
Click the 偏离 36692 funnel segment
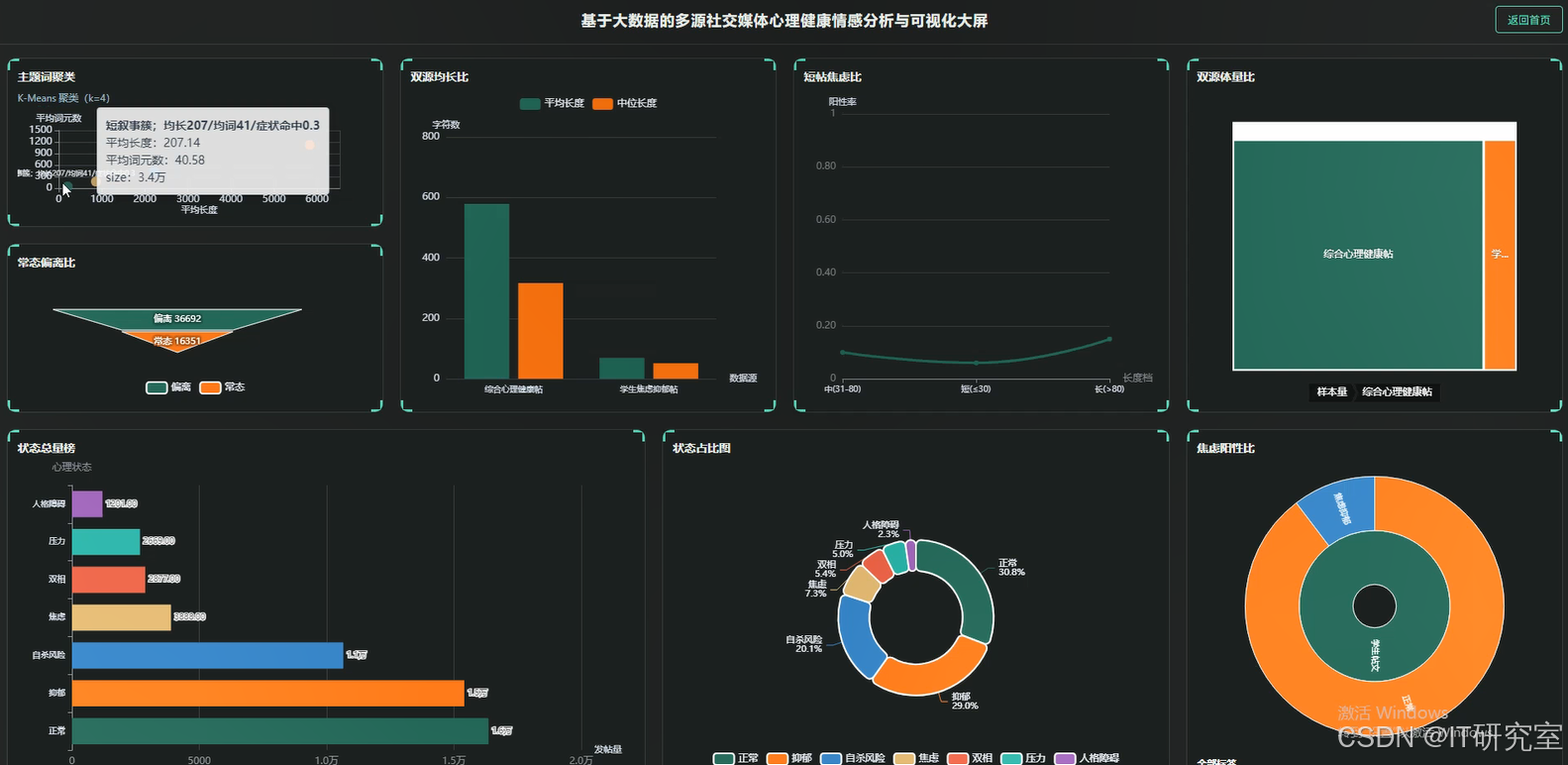[x=177, y=318]
